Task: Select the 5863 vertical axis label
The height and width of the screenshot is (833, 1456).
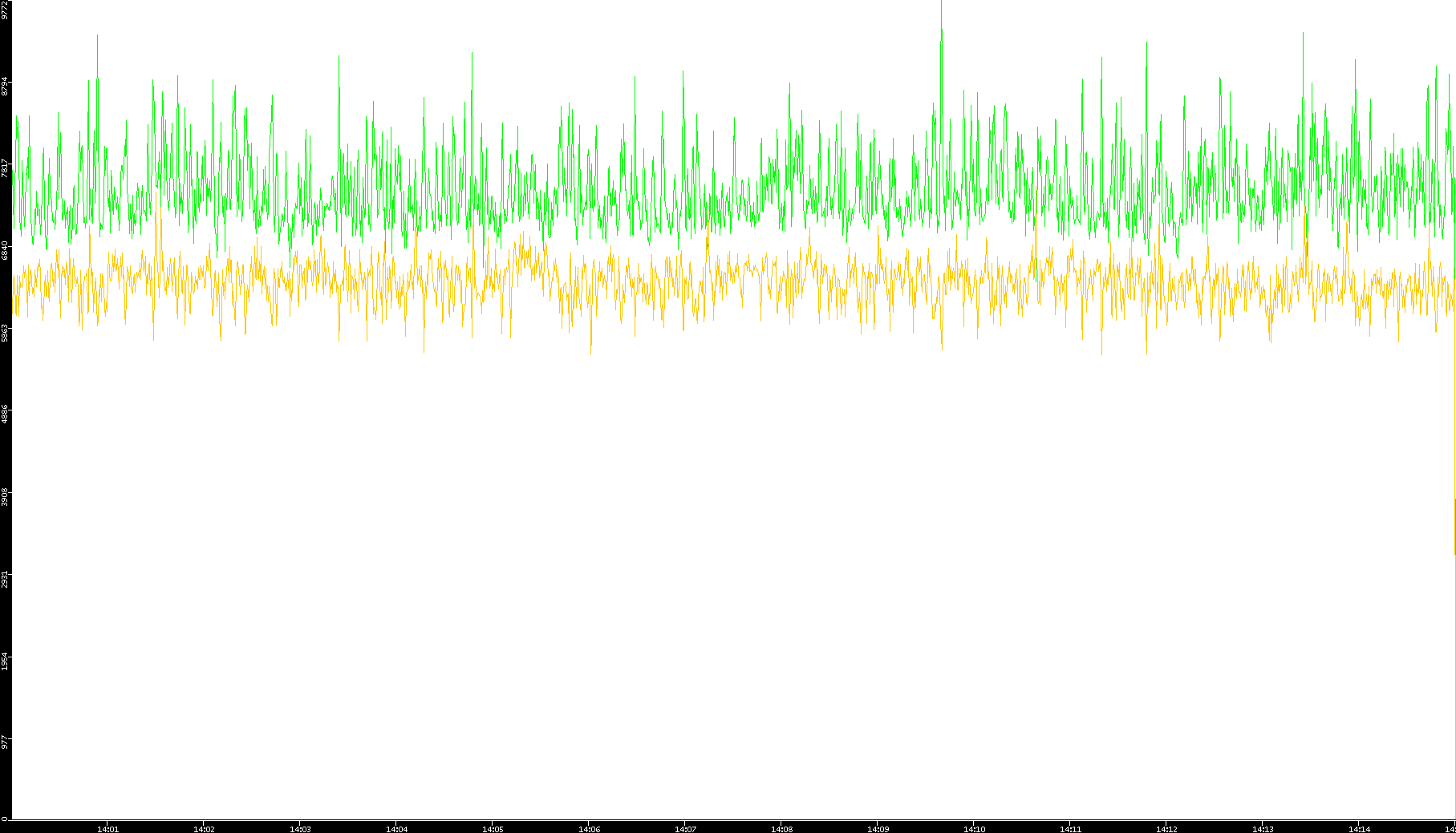Action: pyautogui.click(x=5, y=333)
